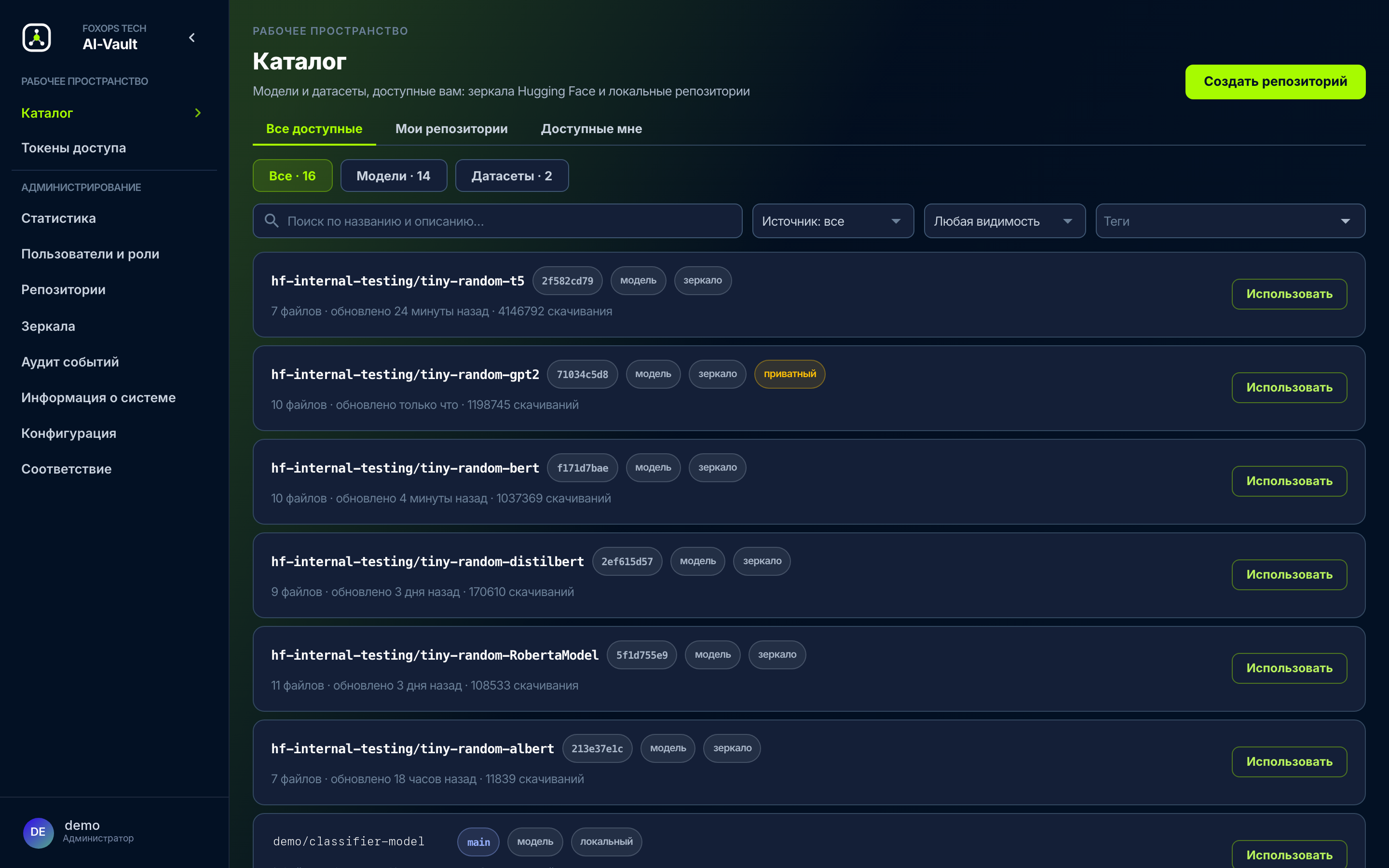The width and height of the screenshot is (1389, 868).
Task: Open hf-internal-testing/tiny-random-RobertaModel repository
Action: point(435,655)
